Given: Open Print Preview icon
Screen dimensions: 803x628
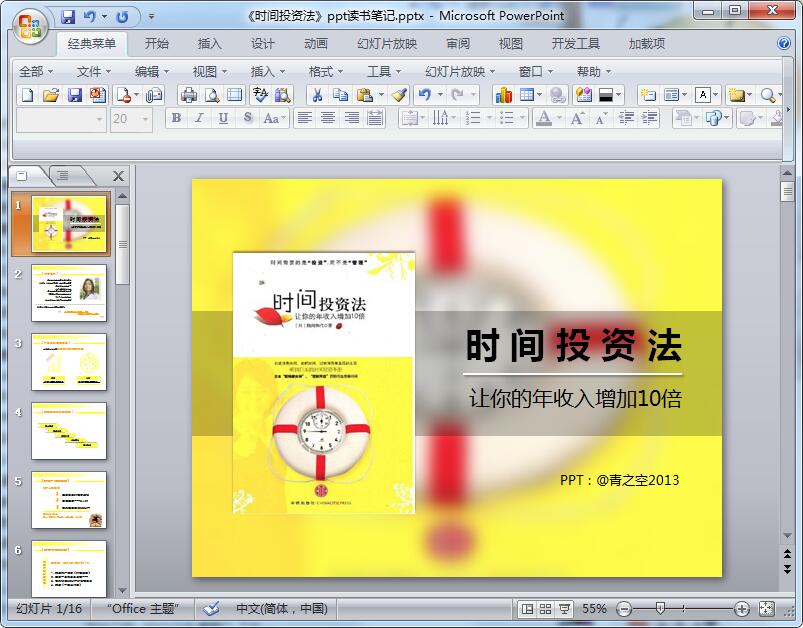Looking at the screenshot, I should point(212,95).
